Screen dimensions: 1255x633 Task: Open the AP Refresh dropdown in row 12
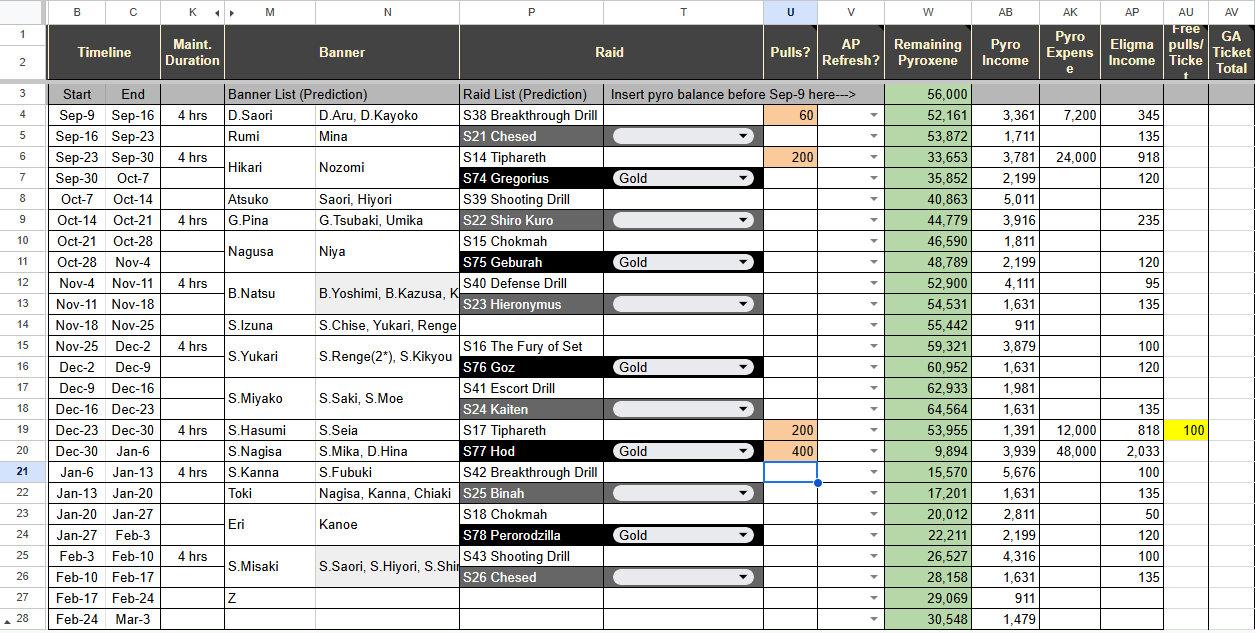875,283
